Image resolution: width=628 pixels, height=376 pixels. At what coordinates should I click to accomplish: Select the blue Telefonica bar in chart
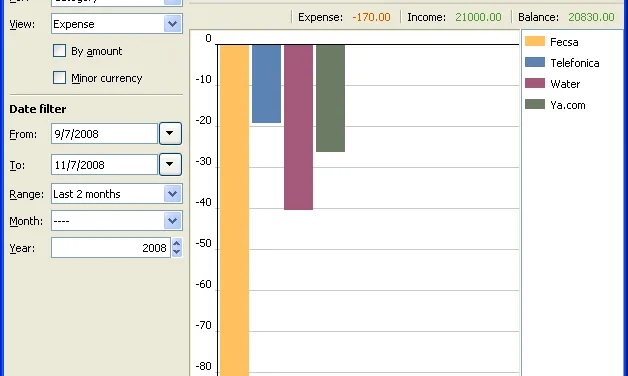[x=266, y=84]
